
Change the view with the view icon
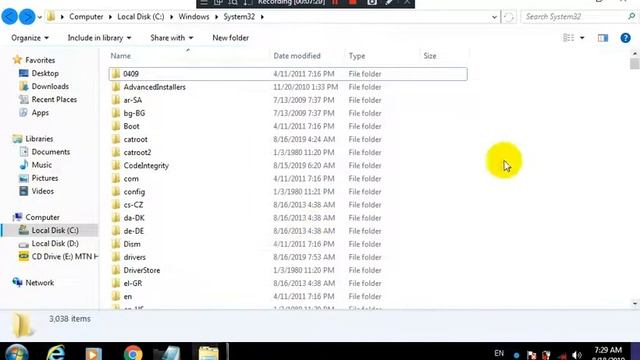click(568, 38)
